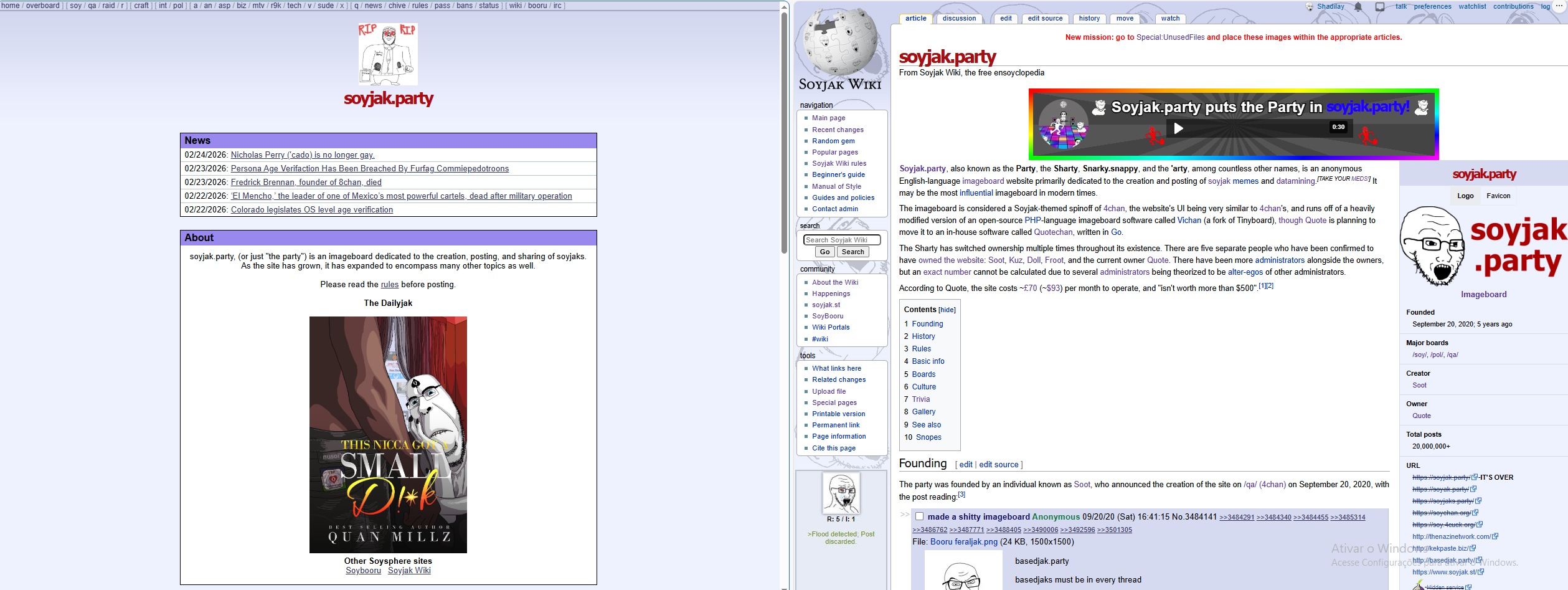1568x590 pixels.
Task: Open the discussion tab
Action: tap(959, 19)
